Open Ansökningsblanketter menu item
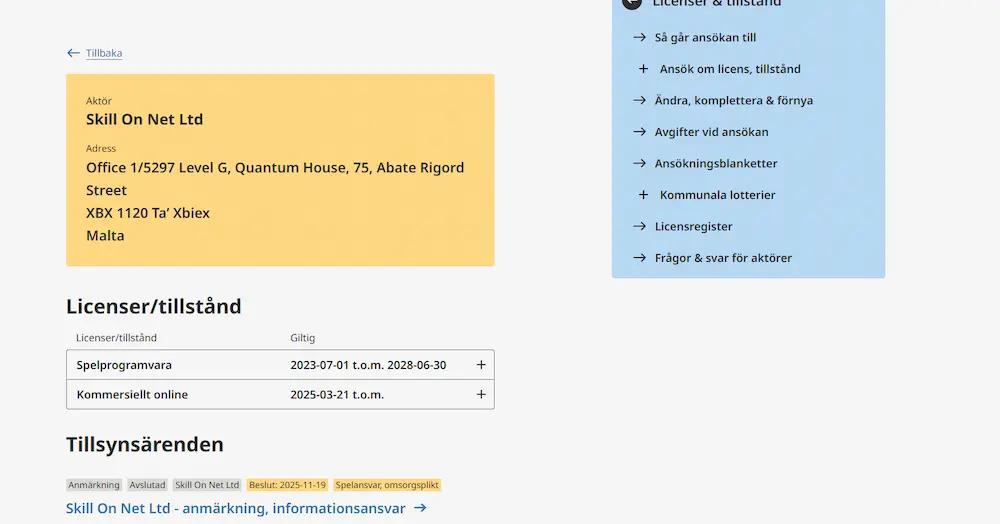The height and width of the screenshot is (524, 1000). click(x=716, y=163)
